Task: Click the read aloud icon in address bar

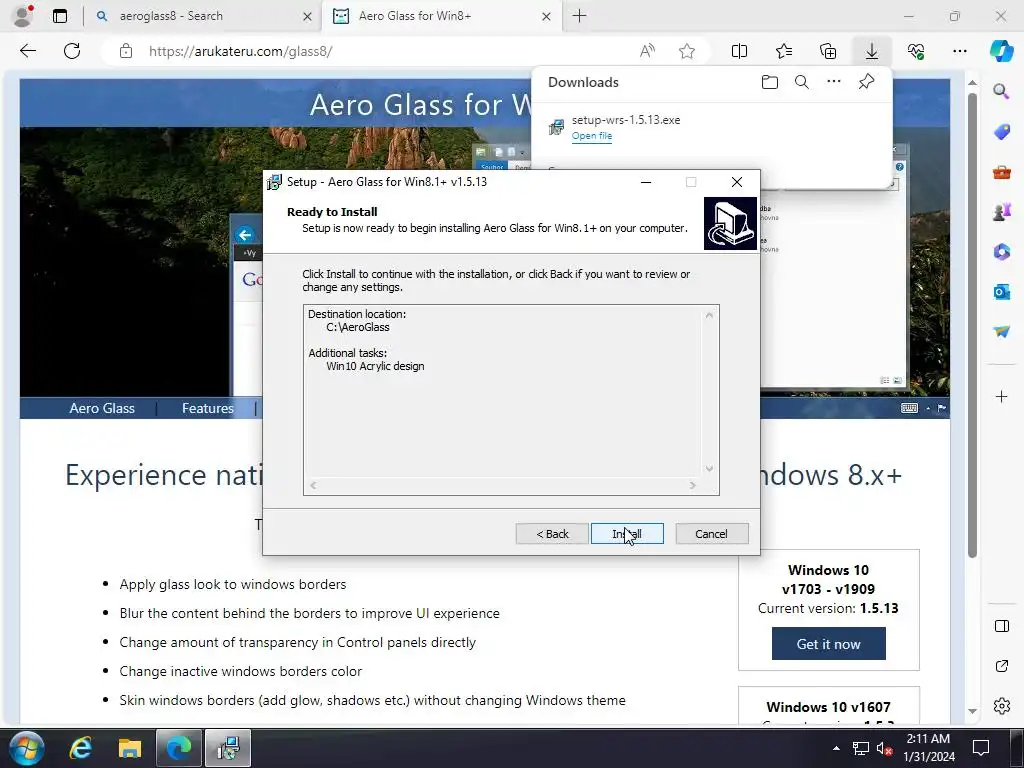Action: click(x=647, y=51)
